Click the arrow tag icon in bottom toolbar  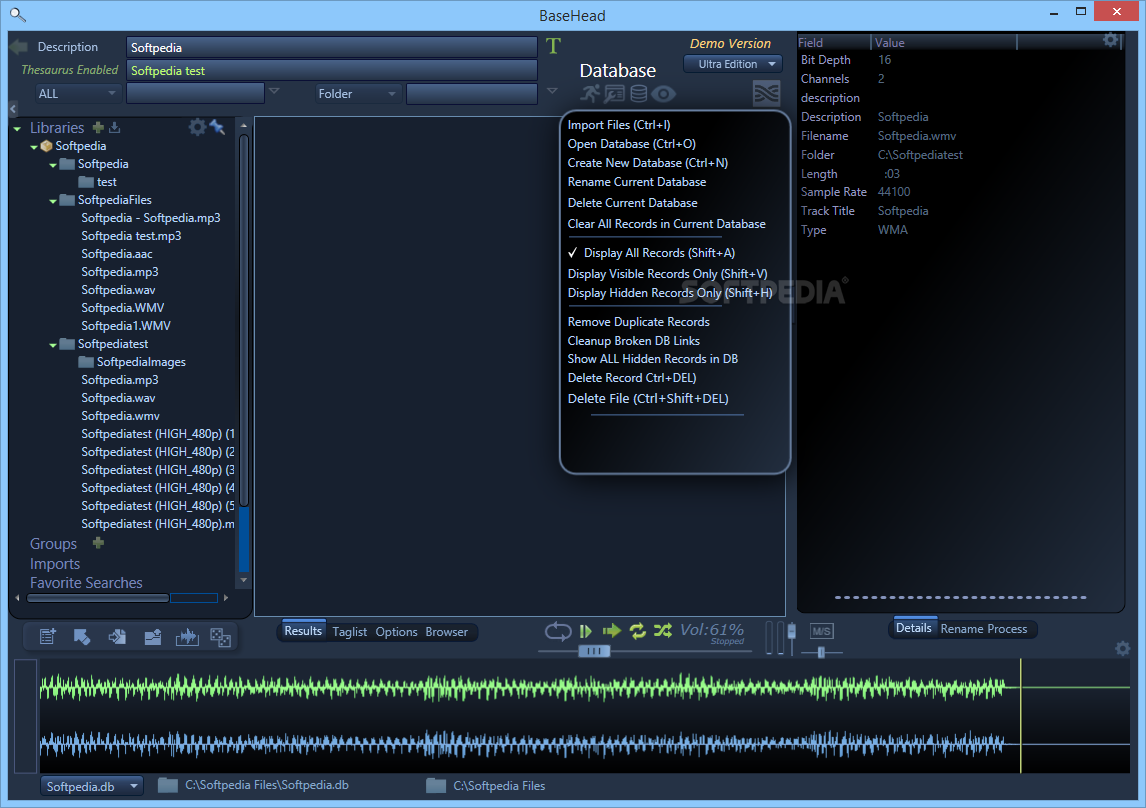[x=82, y=636]
